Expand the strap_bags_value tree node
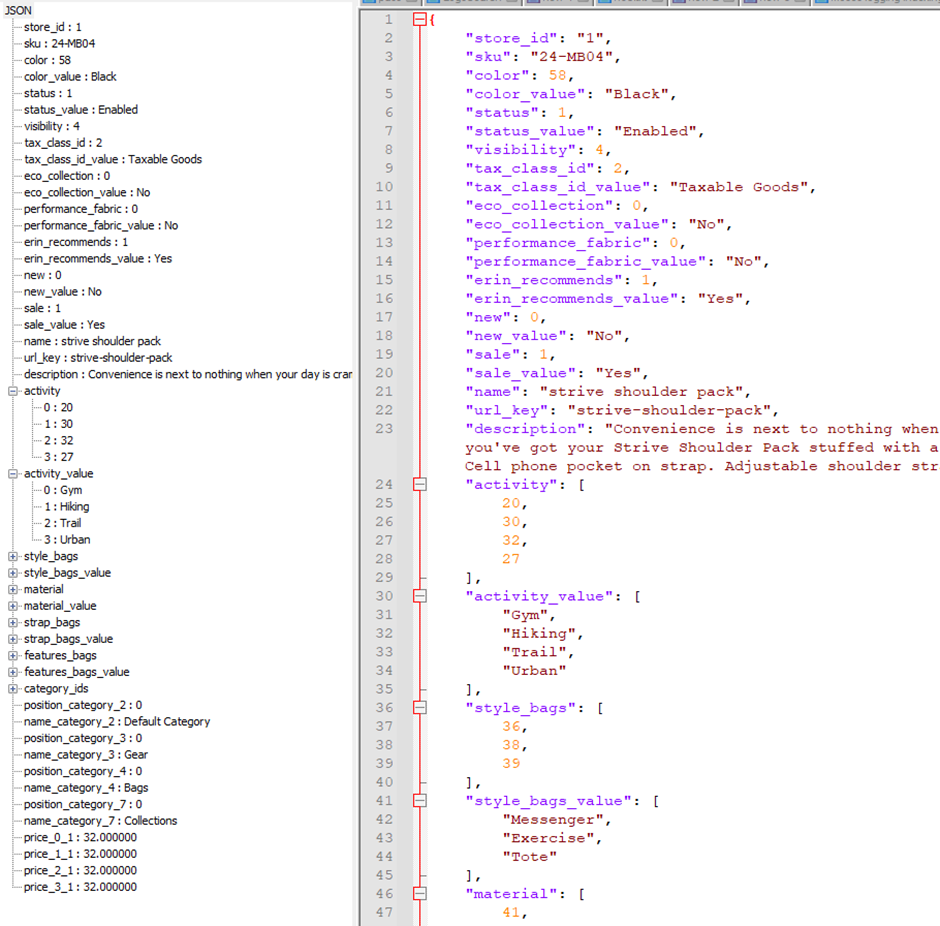 13,639
